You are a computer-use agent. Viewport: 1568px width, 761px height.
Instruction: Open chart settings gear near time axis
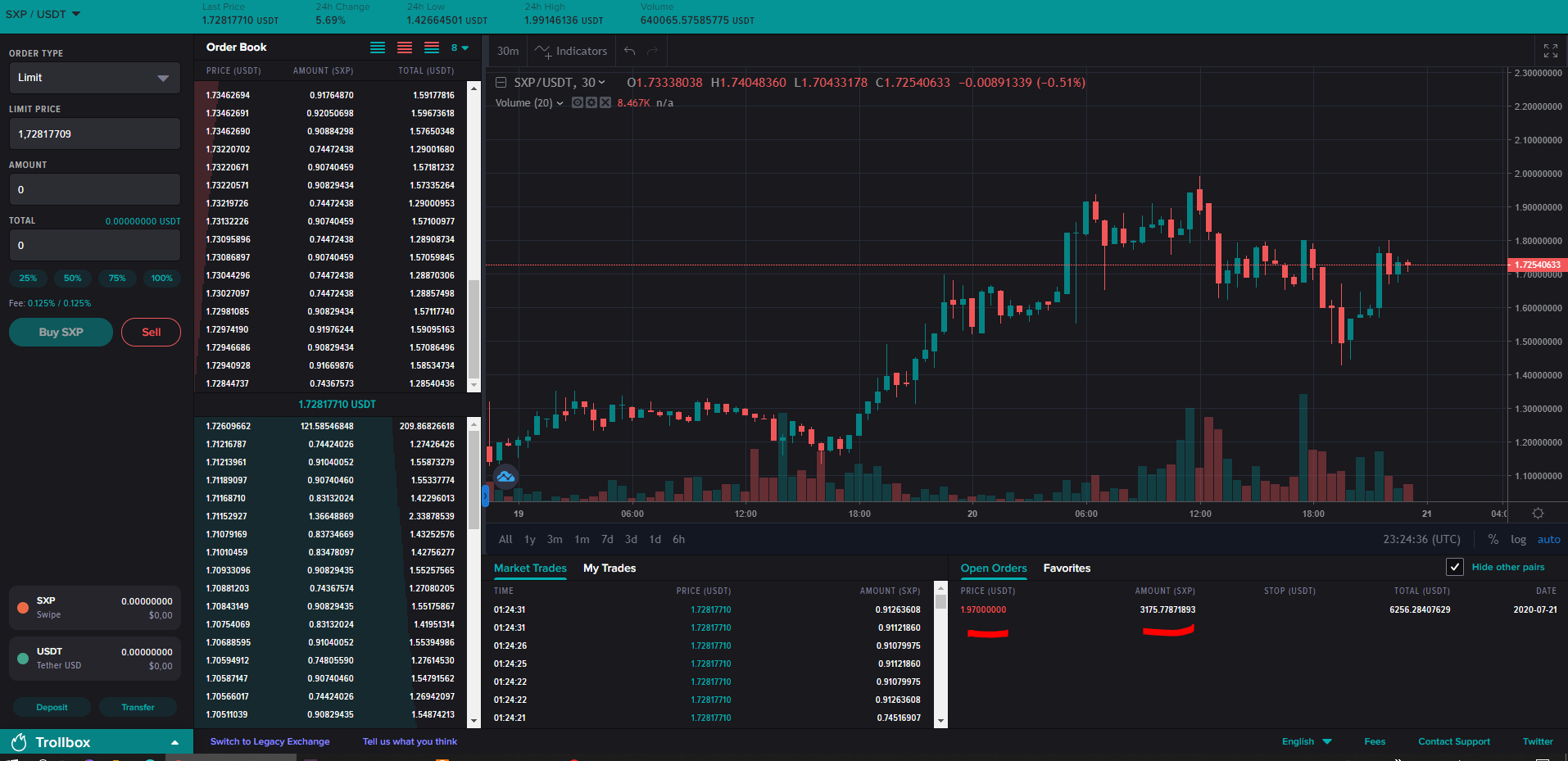(x=1538, y=514)
